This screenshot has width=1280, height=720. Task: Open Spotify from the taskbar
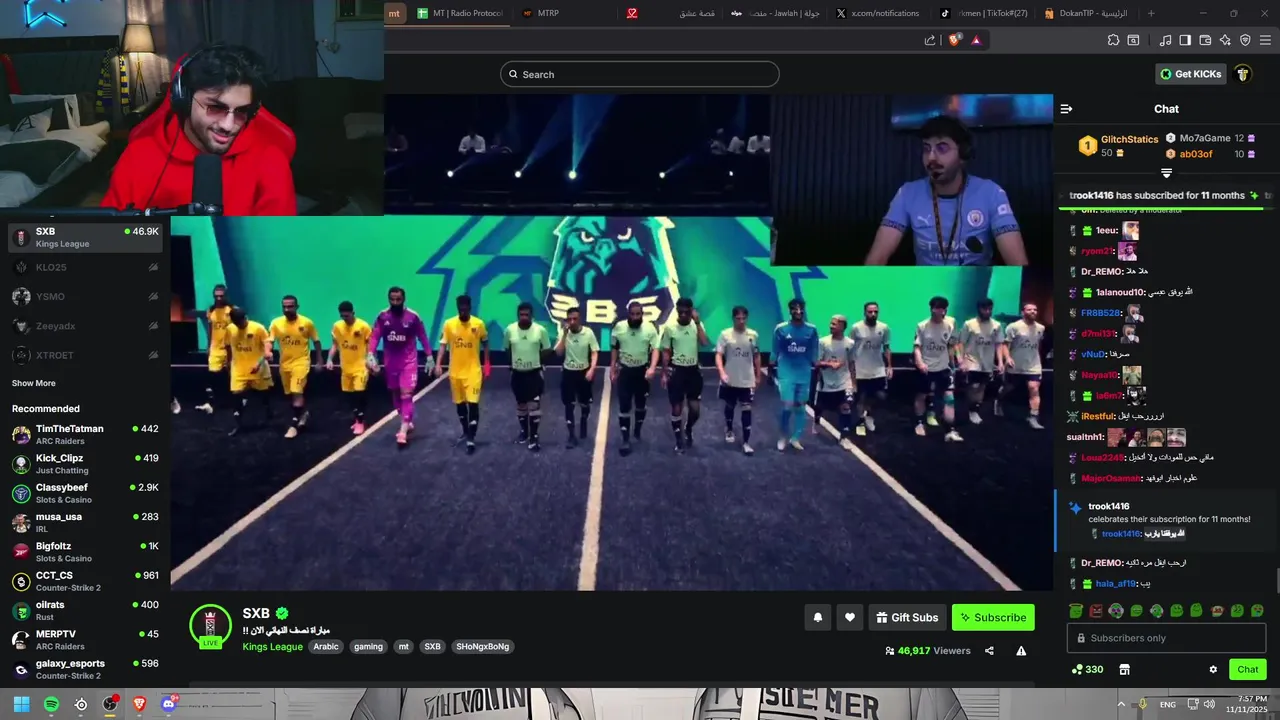[x=51, y=704]
